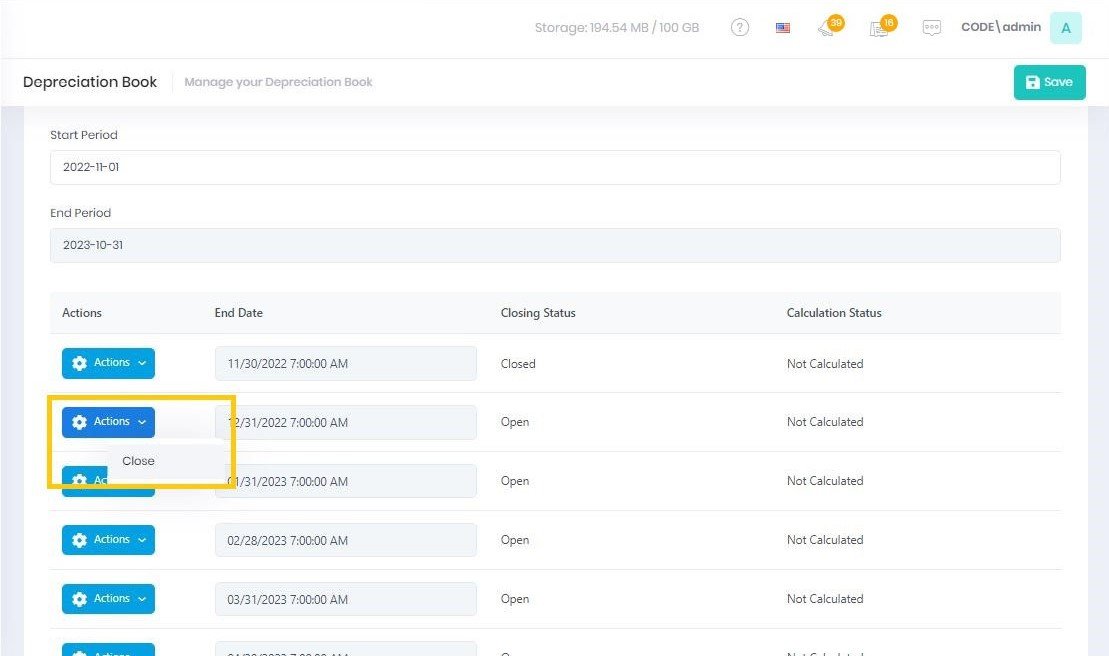The height and width of the screenshot is (656, 1109).
Task: Click the 11/30/2022 End Date field
Action: point(345,364)
